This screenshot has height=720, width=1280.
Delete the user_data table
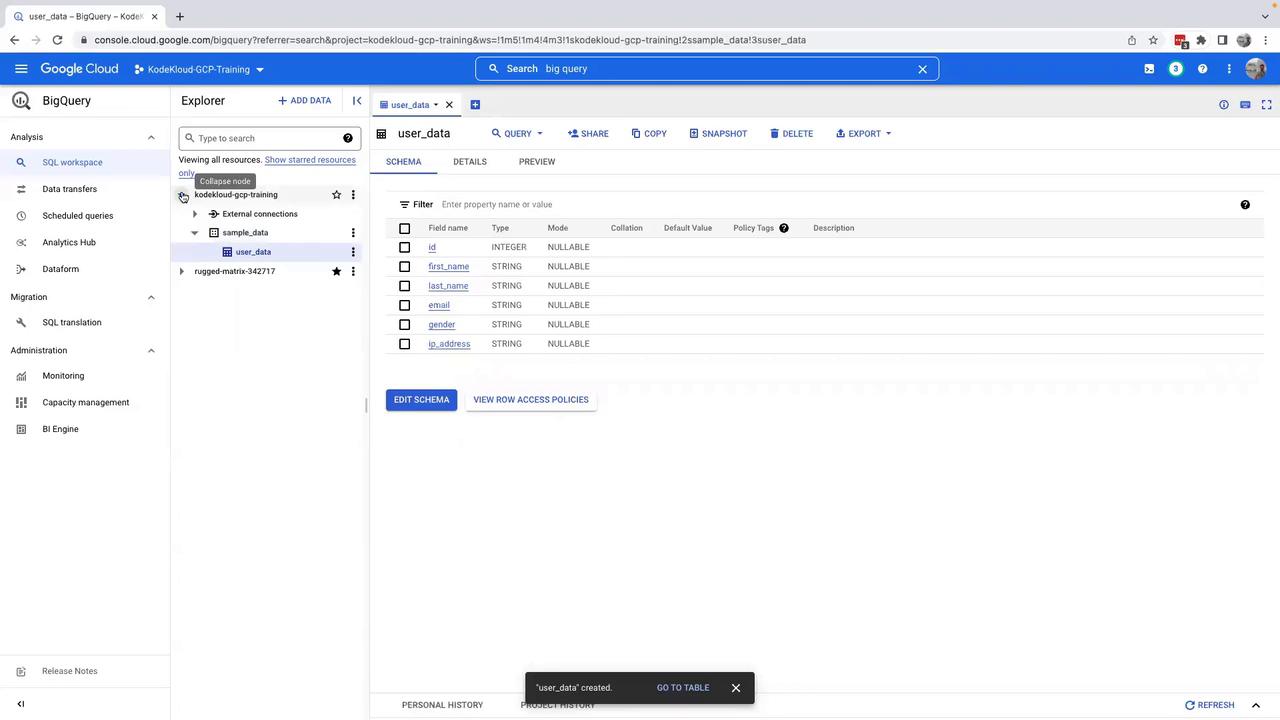[792, 134]
